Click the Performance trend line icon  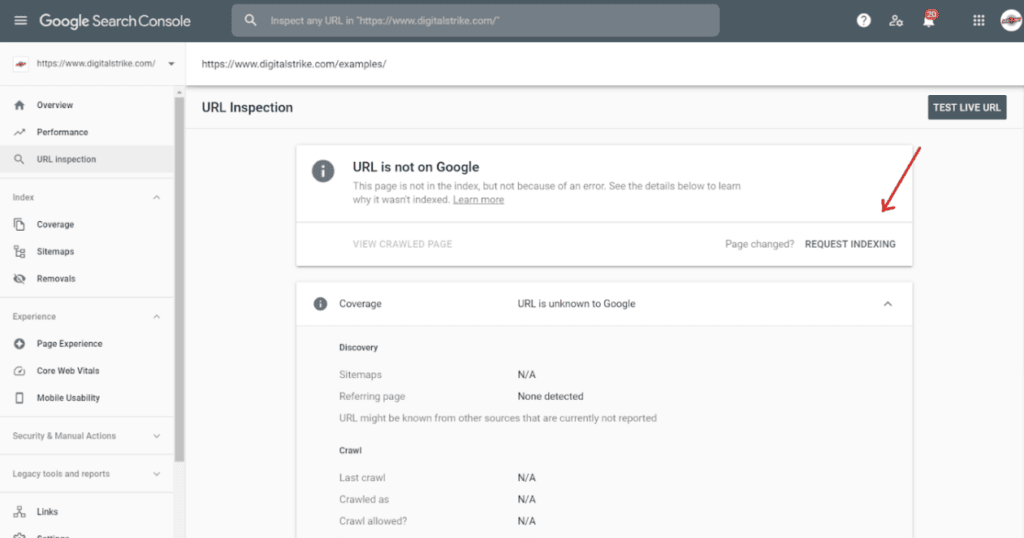(x=19, y=132)
